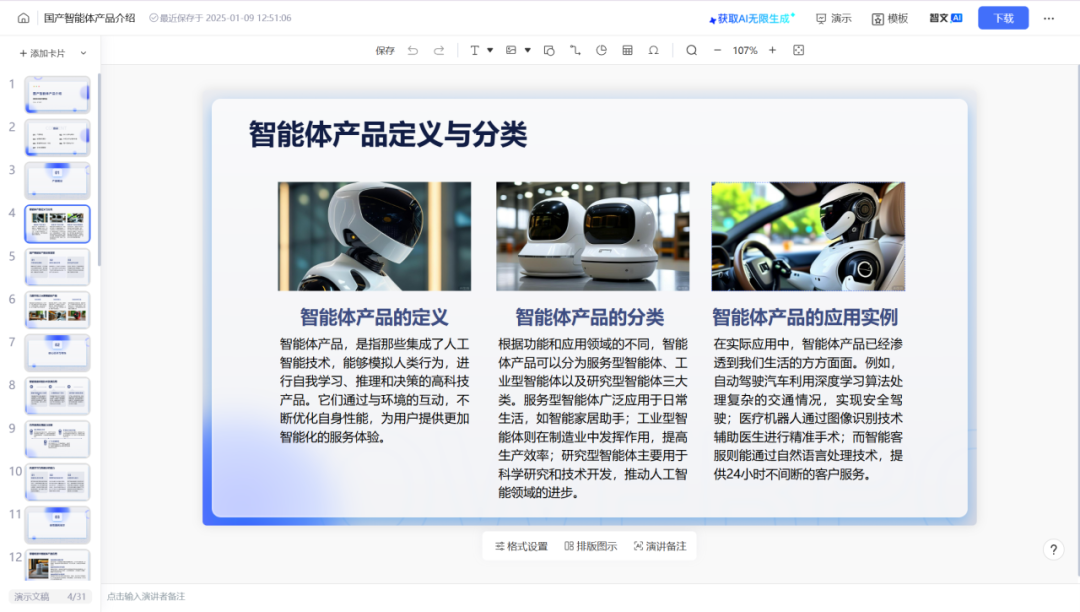Viewport: 1080px width, 612px height.
Task: Open the 演讲备注 tab
Action: [660, 546]
